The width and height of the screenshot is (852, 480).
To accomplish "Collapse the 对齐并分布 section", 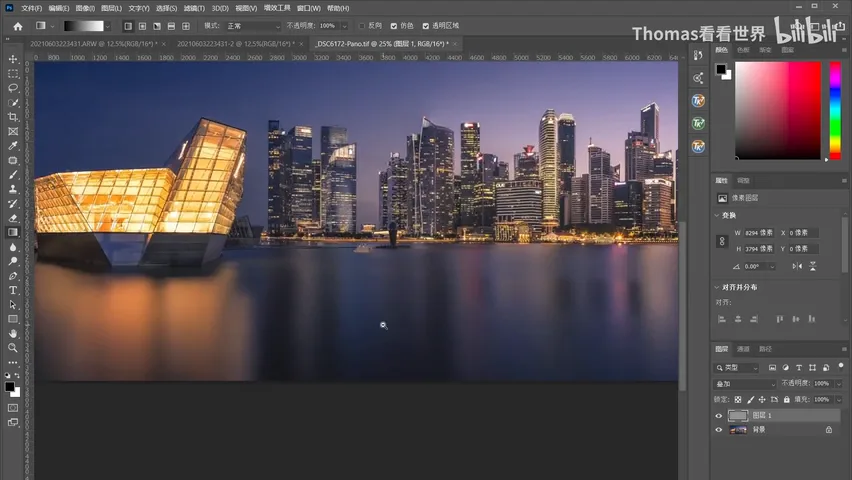I will click(717, 287).
